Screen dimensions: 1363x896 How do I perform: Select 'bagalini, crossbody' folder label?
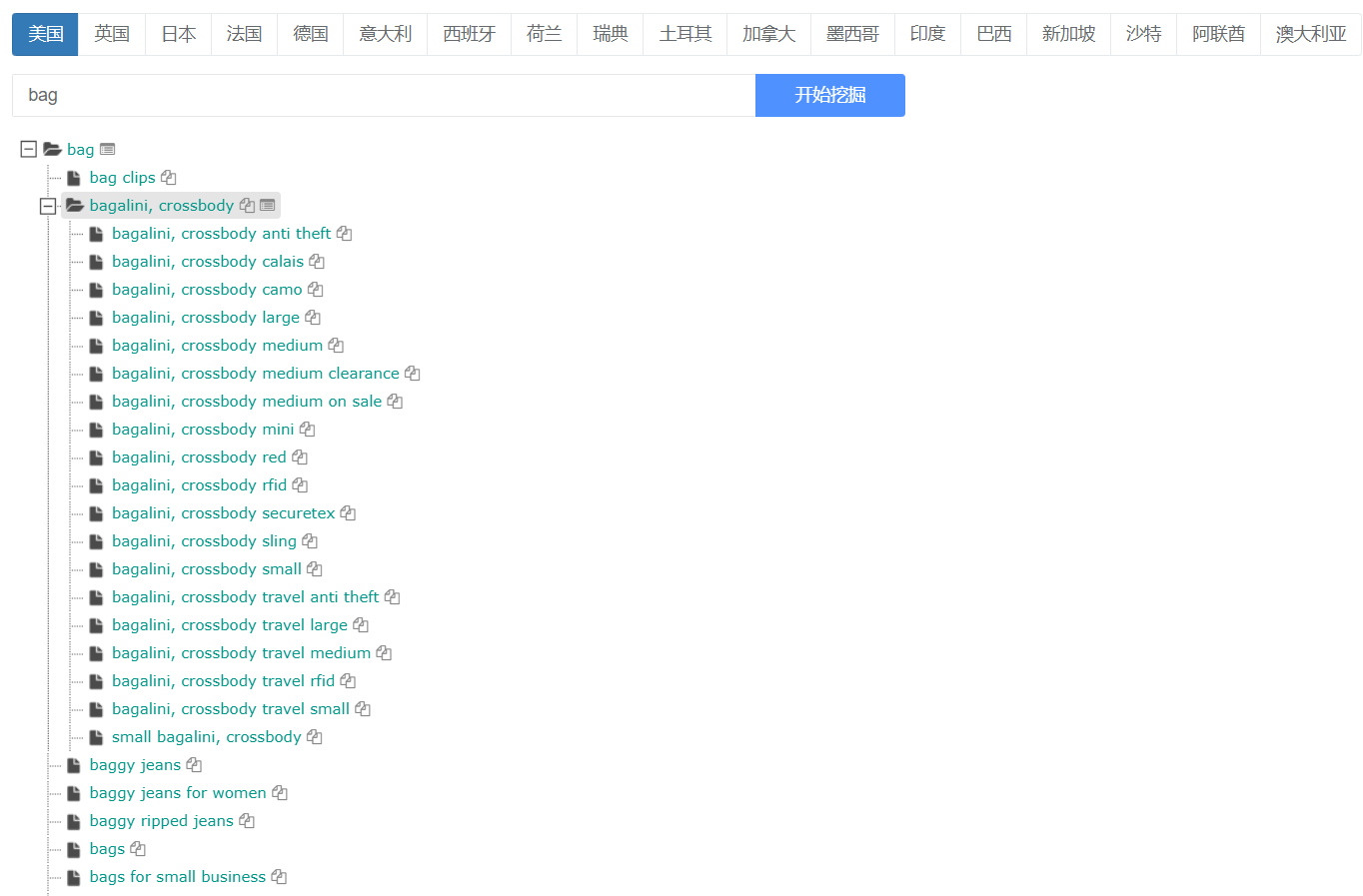point(161,206)
